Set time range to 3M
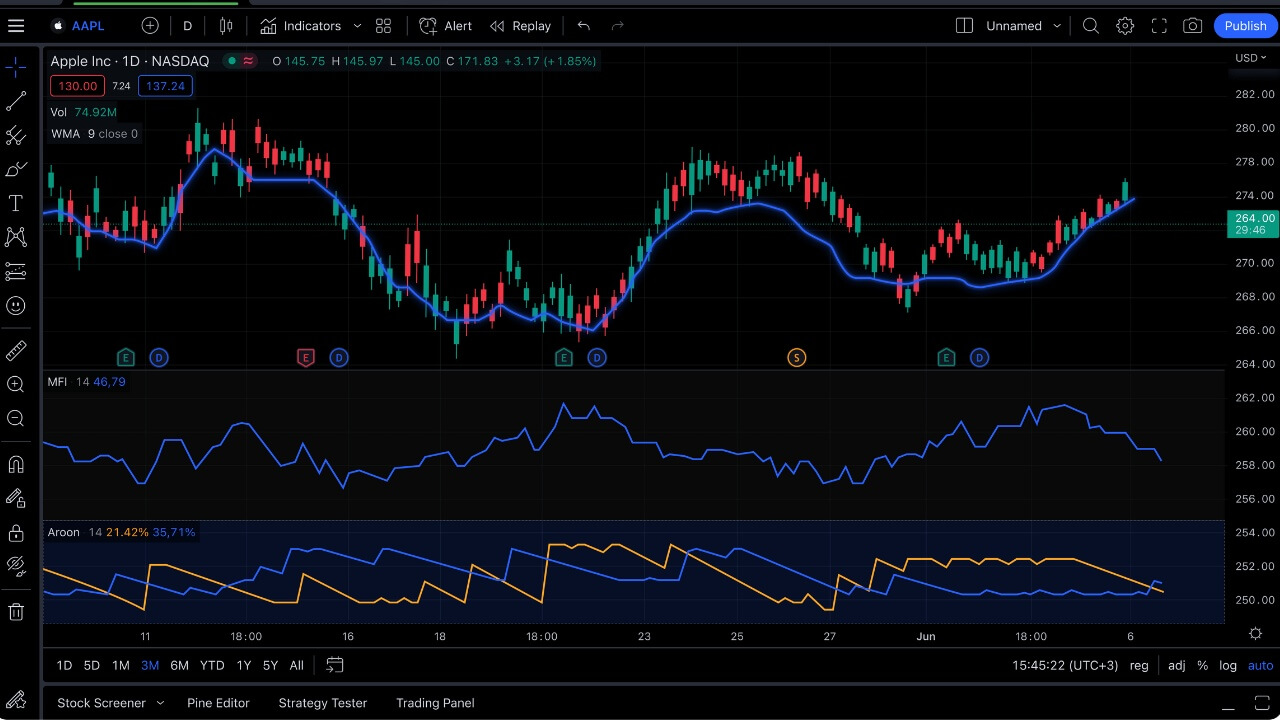The image size is (1280, 720). [x=150, y=665]
